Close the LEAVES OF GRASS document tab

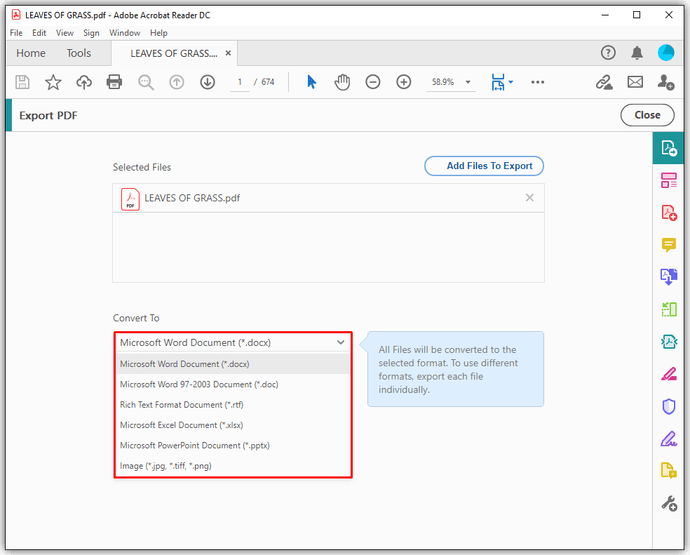pos(228,53)
